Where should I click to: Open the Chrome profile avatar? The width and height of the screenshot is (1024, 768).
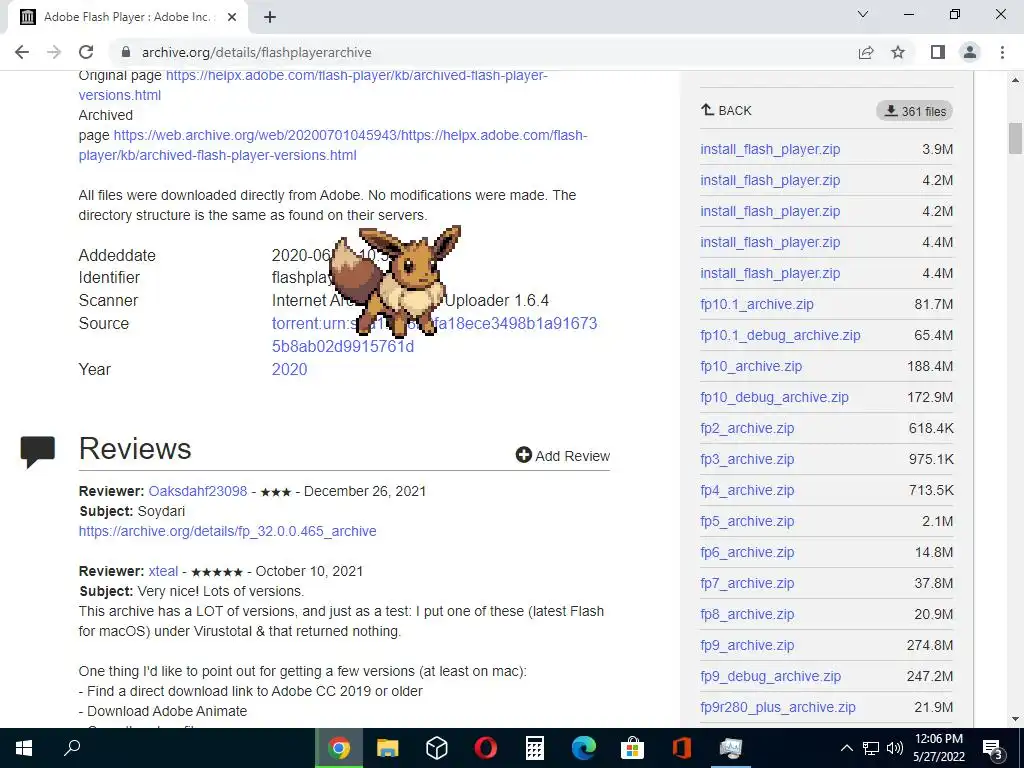(970, 52)
